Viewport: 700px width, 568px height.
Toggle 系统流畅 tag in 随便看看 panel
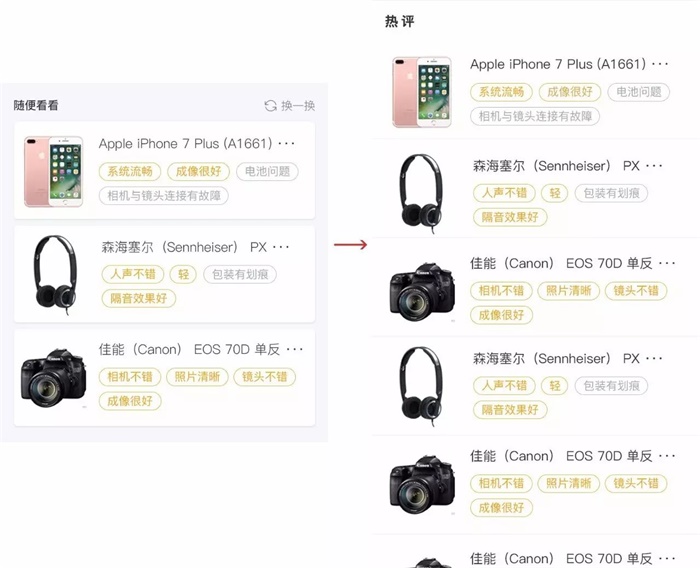[130, 171]
